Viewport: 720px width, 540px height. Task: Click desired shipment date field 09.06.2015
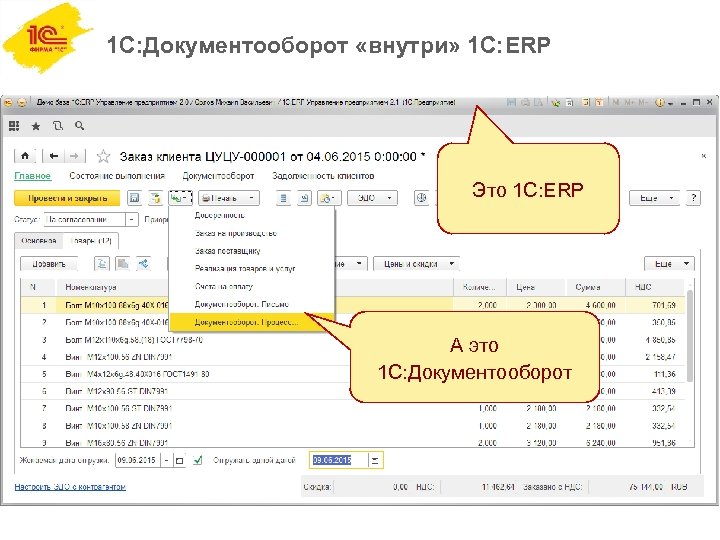[x=137, y=460]
